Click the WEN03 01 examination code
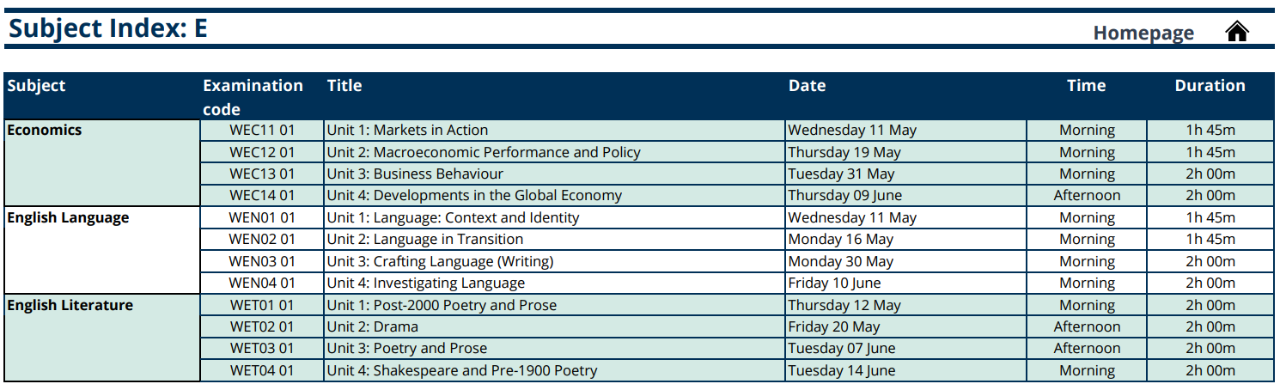1280x385 pixels. (x=262, y=261)
